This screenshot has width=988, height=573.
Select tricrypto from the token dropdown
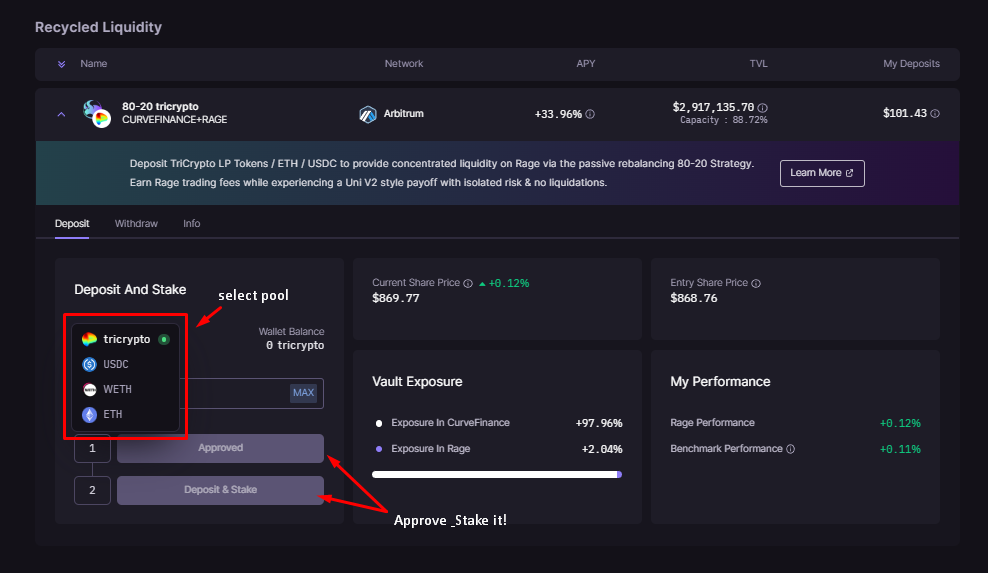tap(125, 339)
